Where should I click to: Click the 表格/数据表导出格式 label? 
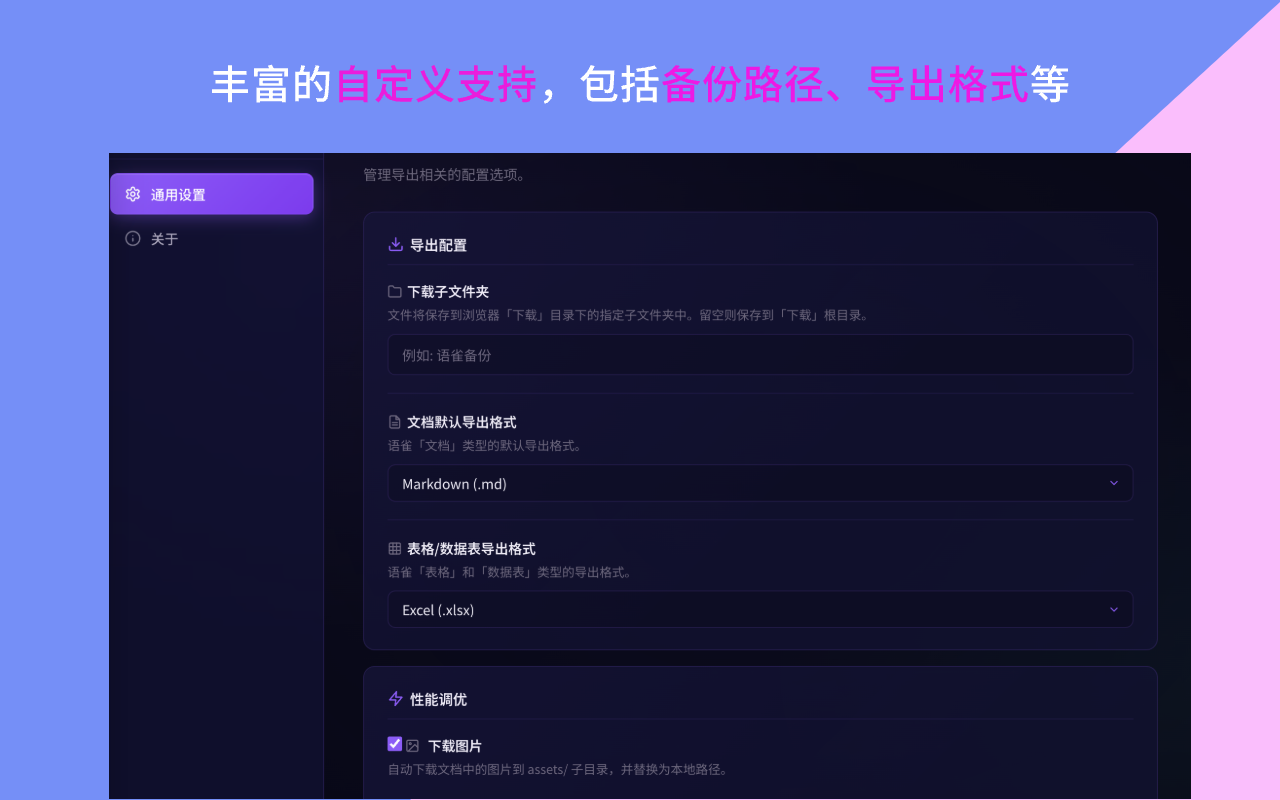(471, 549)
